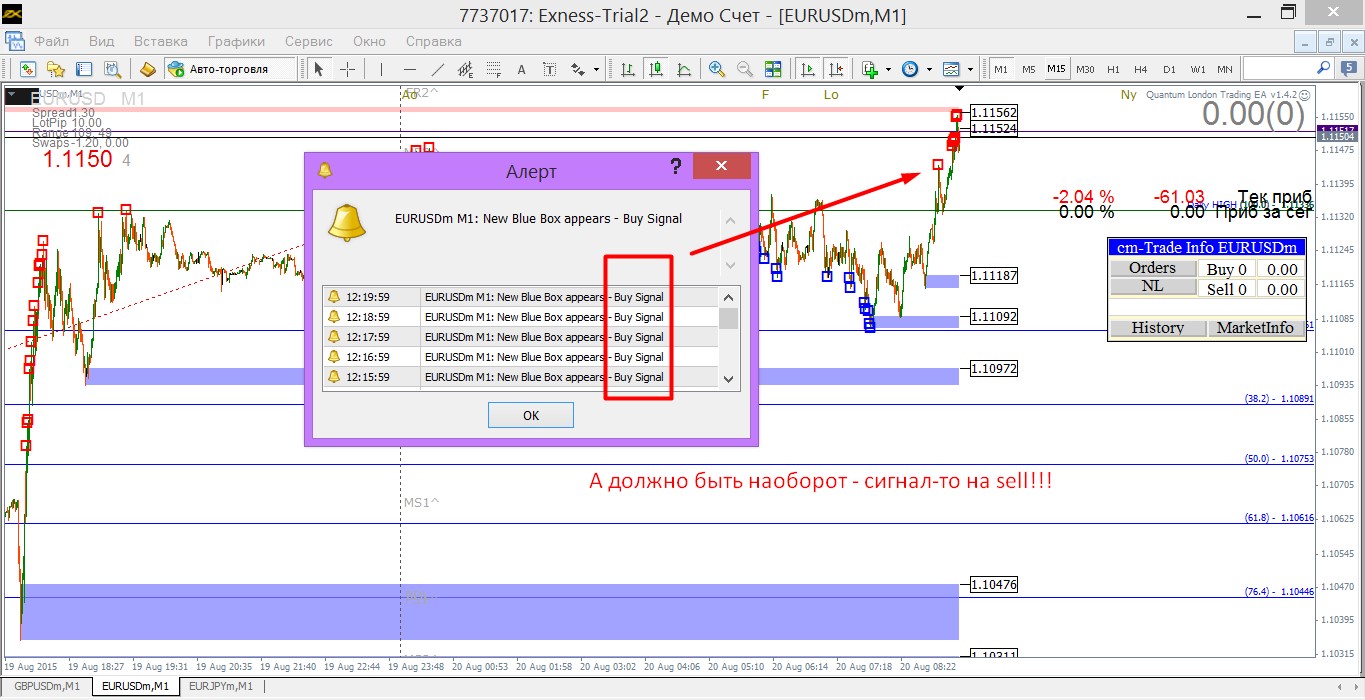Switch to H4 timeframe
The width and height of the screenshot is (1365, 700).
1141,69
